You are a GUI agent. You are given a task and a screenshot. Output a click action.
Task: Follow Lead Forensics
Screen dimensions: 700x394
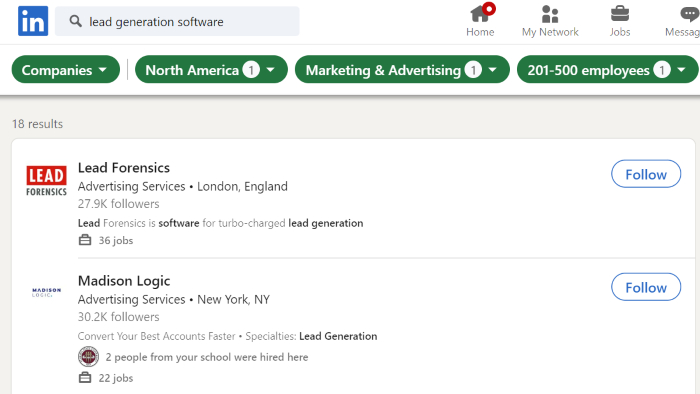(x=646, y=174)
